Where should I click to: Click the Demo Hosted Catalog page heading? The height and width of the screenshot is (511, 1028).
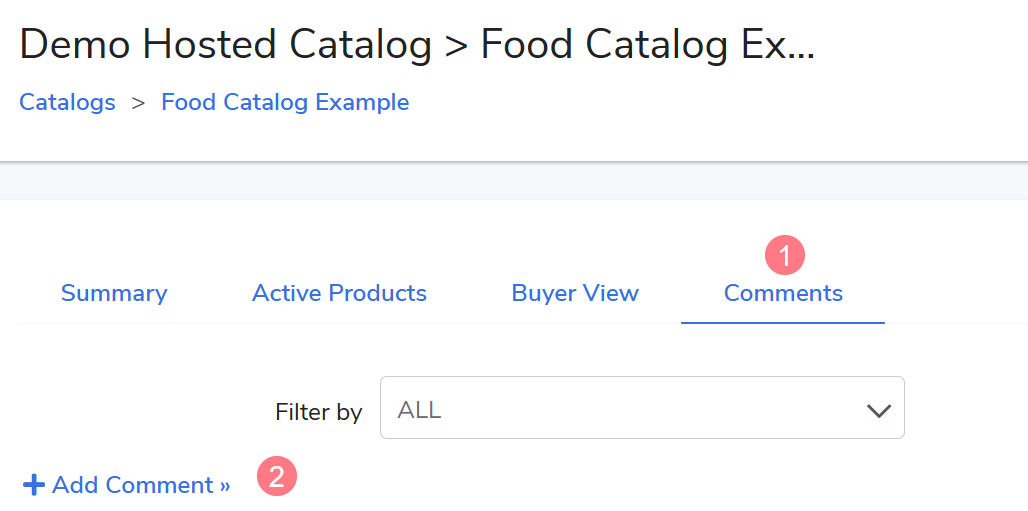[225, 45]
